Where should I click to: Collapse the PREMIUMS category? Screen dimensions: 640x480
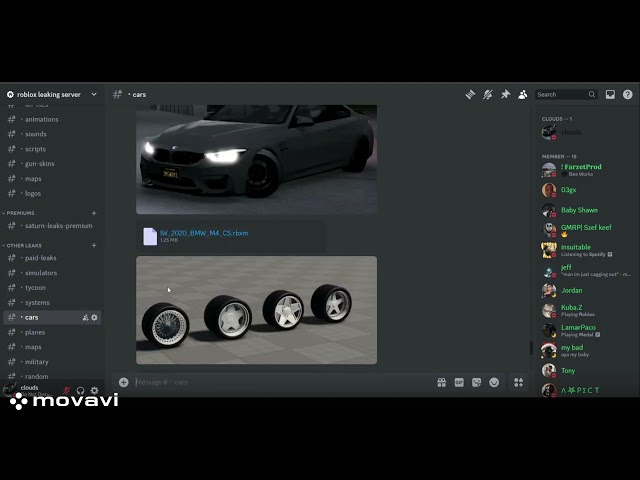[19, 213]
